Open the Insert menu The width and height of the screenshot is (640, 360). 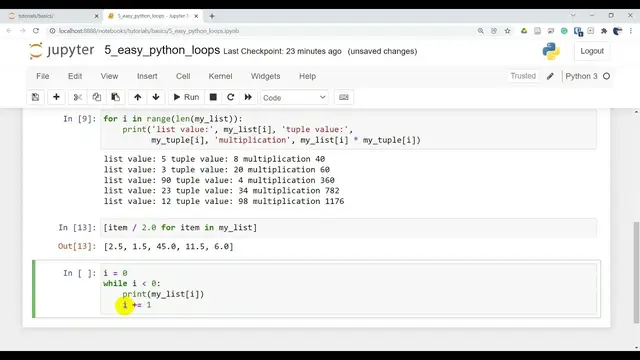pos(147,76)
